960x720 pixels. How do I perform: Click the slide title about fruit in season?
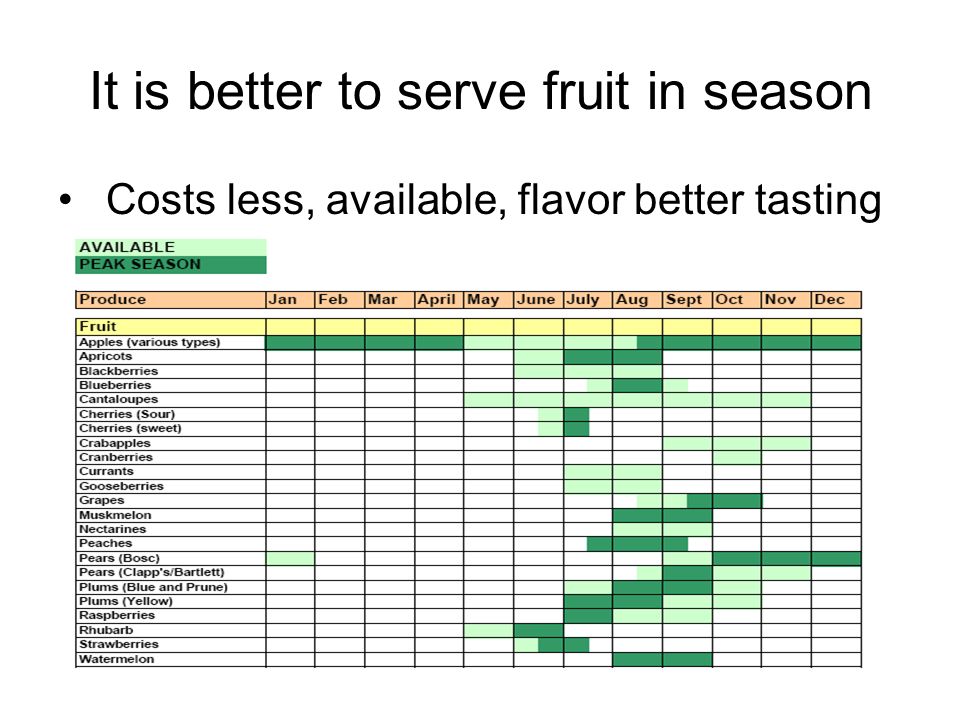tap(481, 92)
